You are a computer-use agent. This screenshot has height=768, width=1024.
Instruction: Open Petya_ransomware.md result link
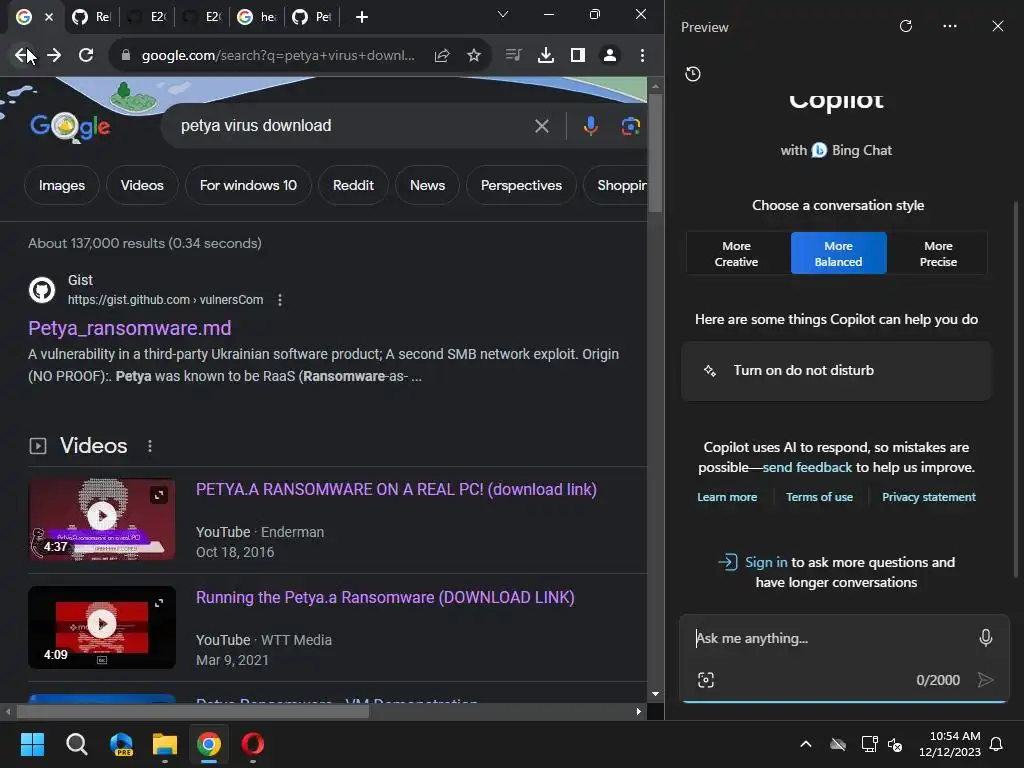tap(129, 328)
